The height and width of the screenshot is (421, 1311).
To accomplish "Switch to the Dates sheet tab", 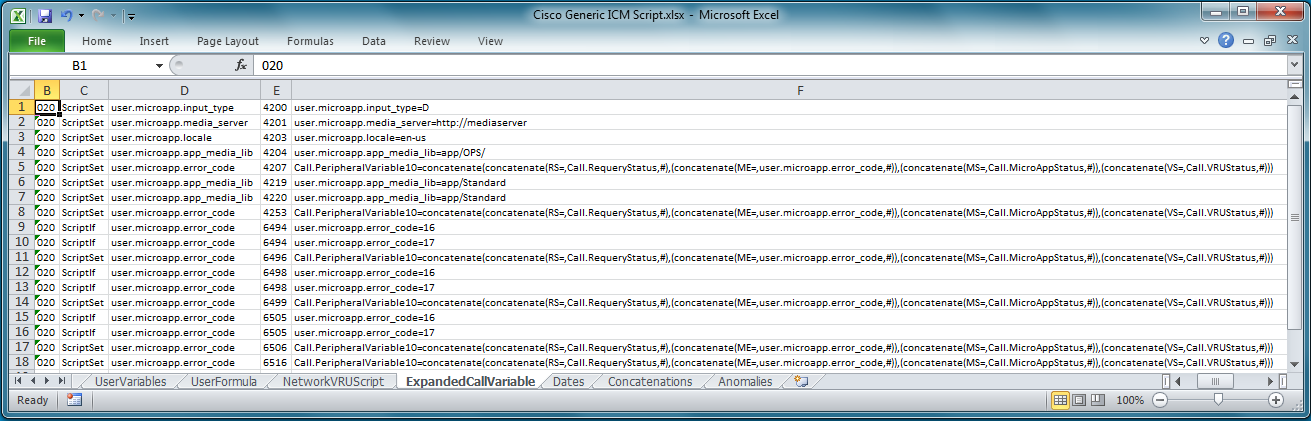I will click(x=568, y=381).
